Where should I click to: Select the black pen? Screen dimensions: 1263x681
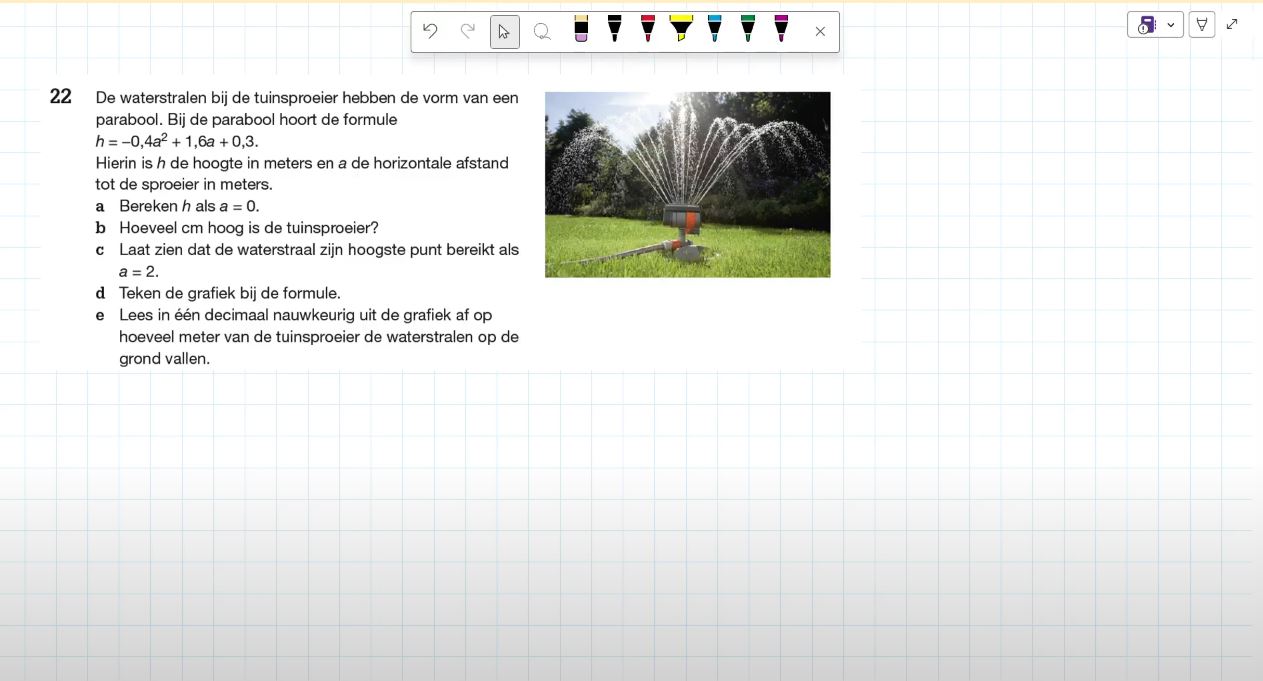pos(614,29)
